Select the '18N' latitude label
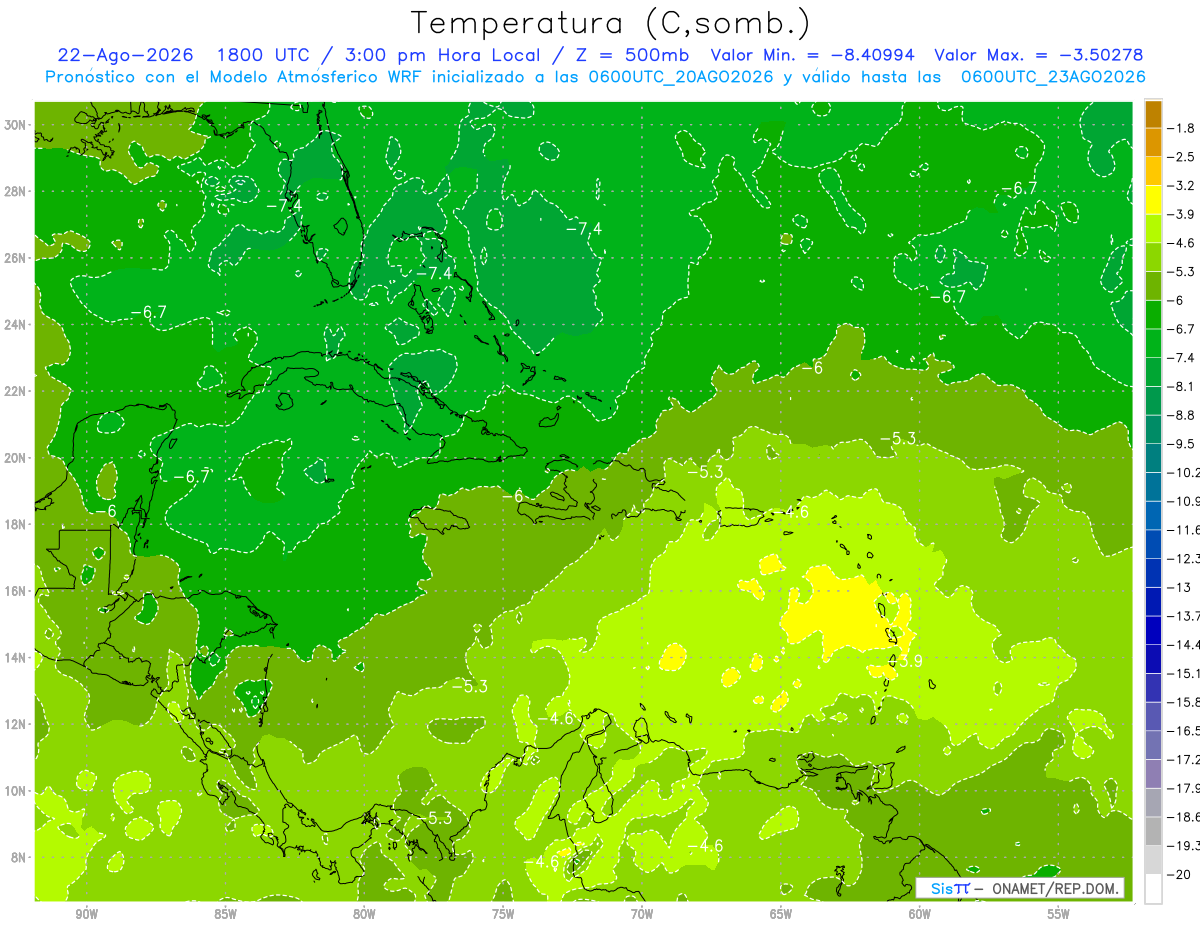Screen dimensions: 1200x927 17,524
